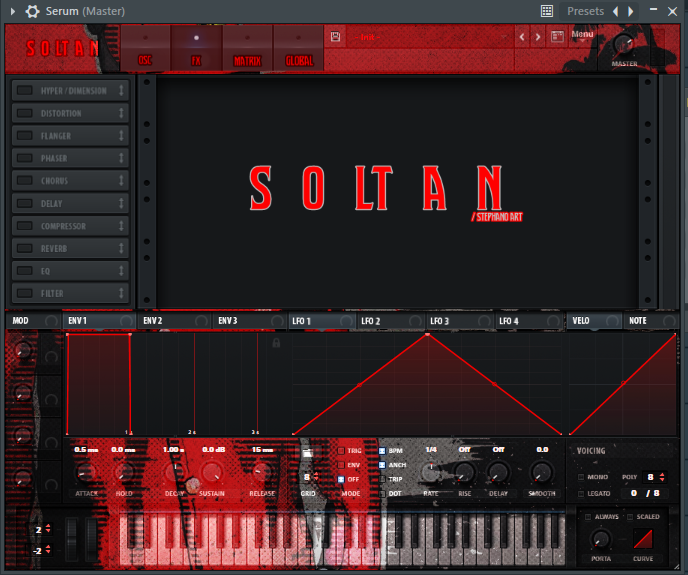Open the LFO shape folder icon
688x575 pixels.
pos(308,453)
